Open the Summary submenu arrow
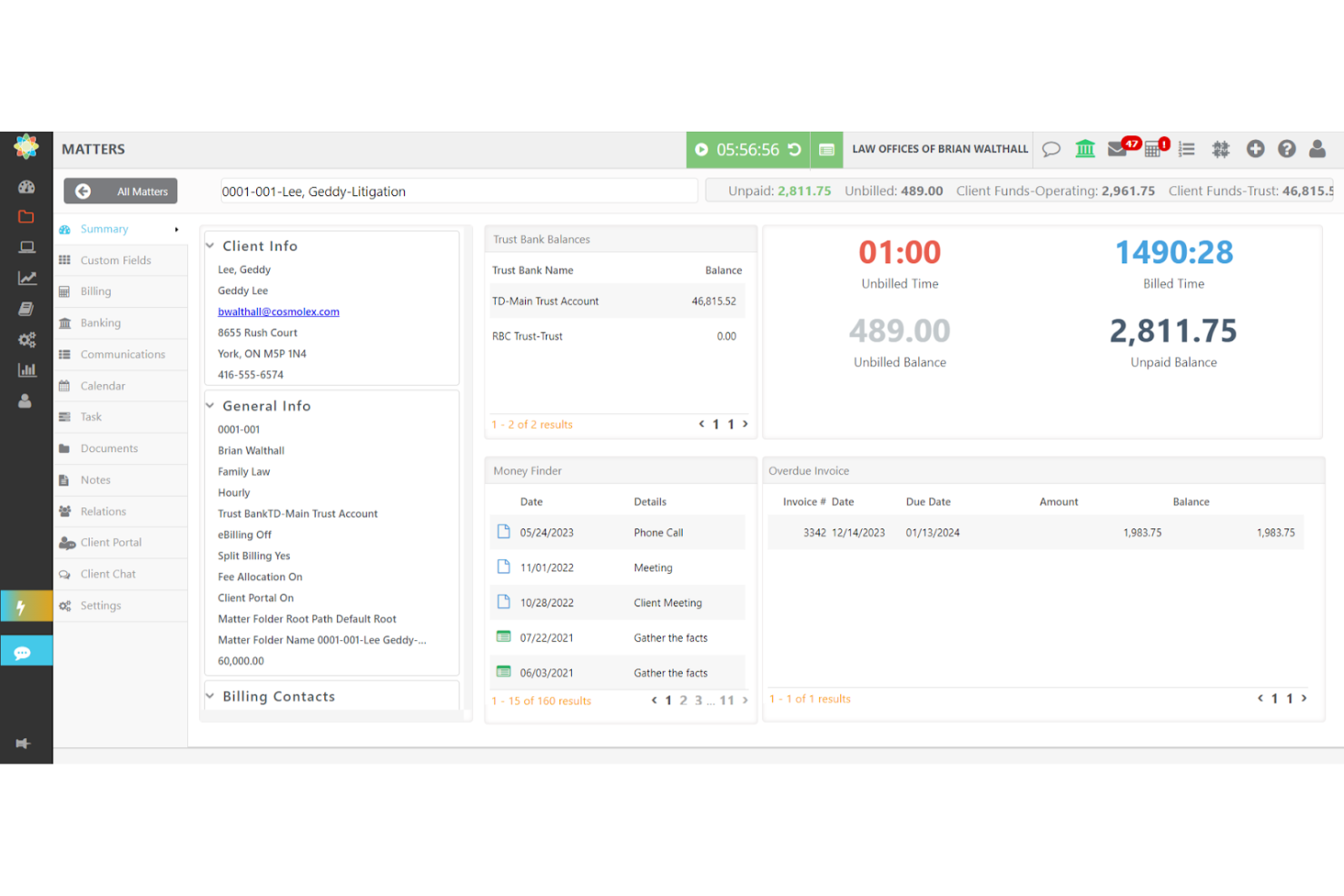 pos(175,229)
